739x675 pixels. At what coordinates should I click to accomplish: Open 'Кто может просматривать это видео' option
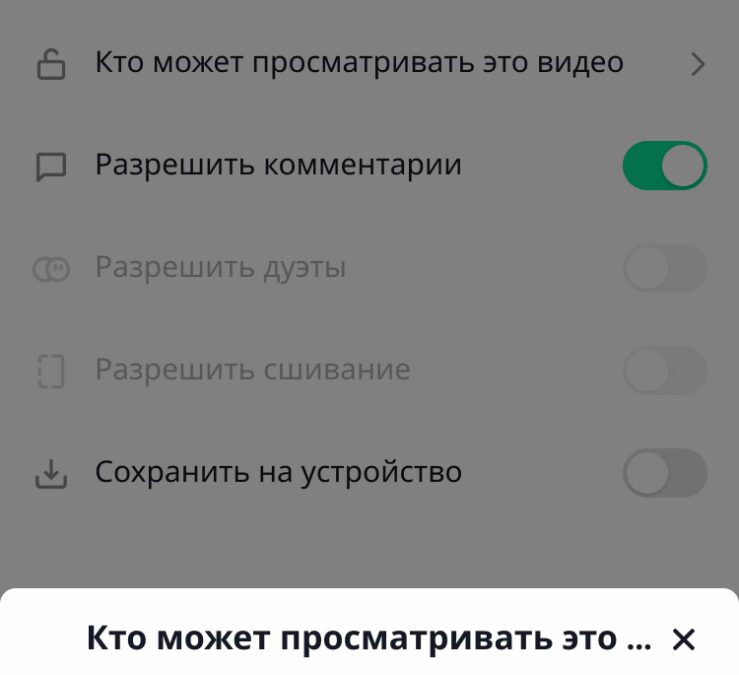(359, 63)
